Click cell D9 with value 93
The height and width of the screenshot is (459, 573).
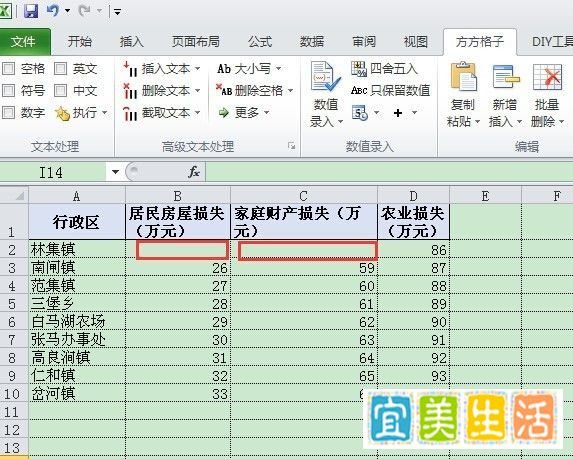point(413,376)
